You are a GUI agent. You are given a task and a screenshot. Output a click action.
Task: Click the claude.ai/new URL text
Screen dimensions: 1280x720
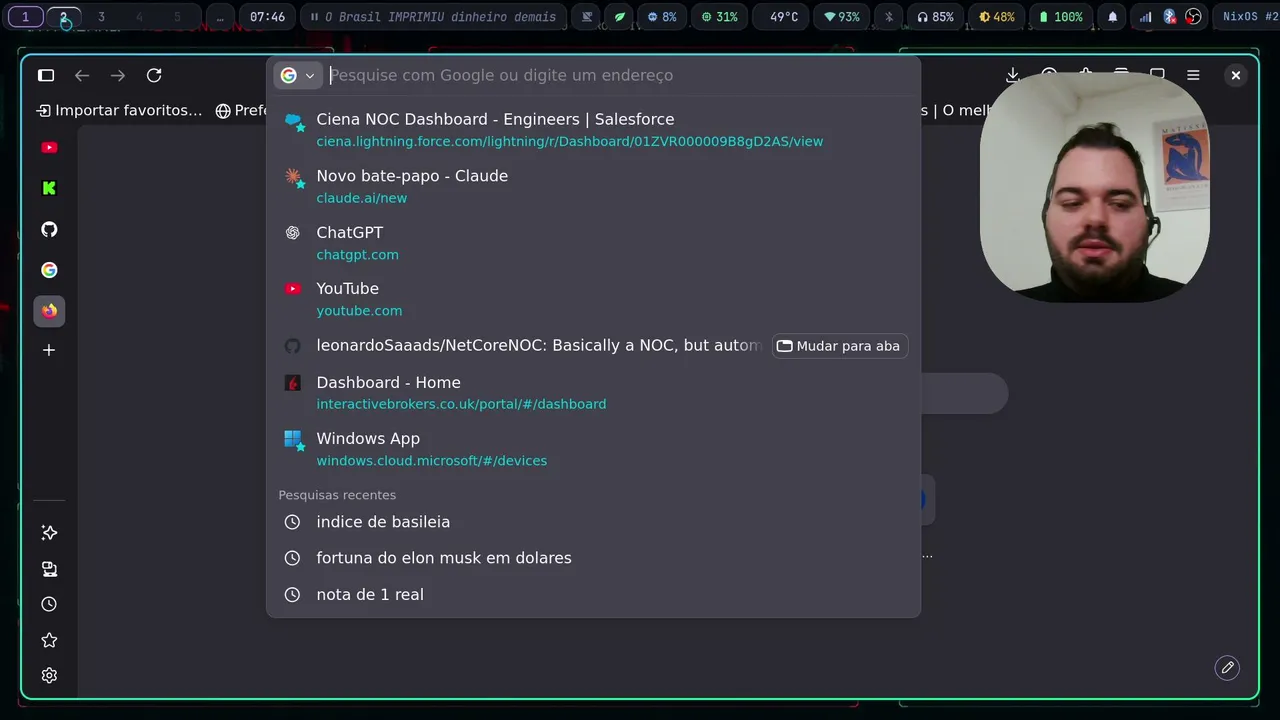click(362, 198)
